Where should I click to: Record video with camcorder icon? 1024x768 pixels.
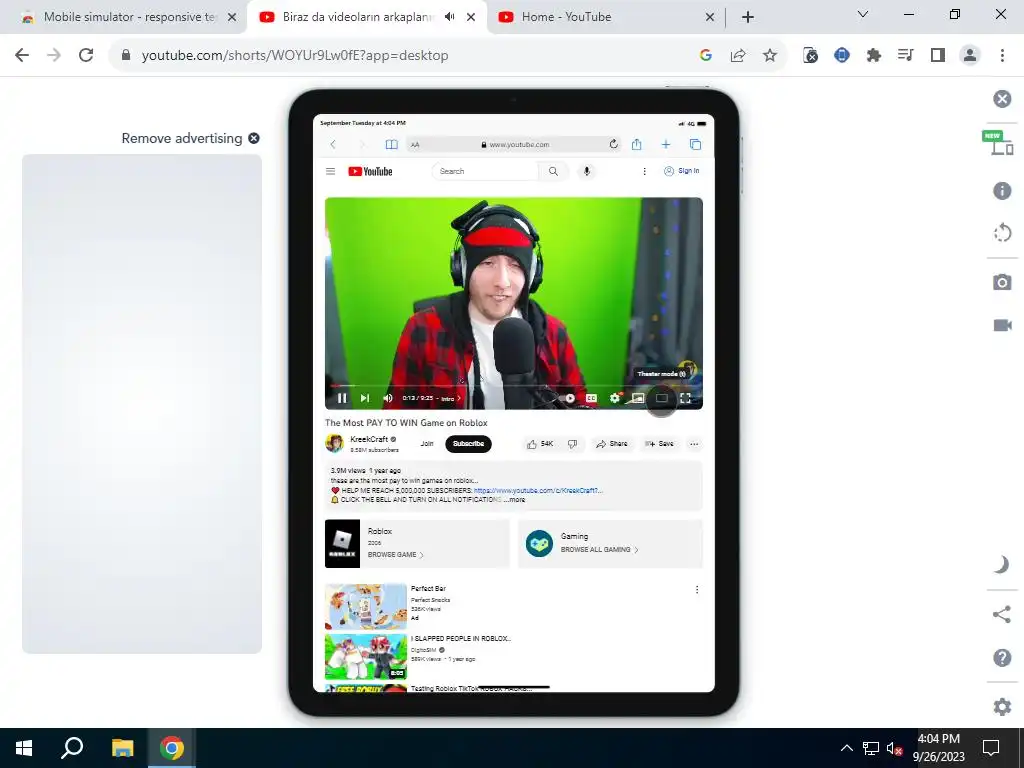(1002, 325)
